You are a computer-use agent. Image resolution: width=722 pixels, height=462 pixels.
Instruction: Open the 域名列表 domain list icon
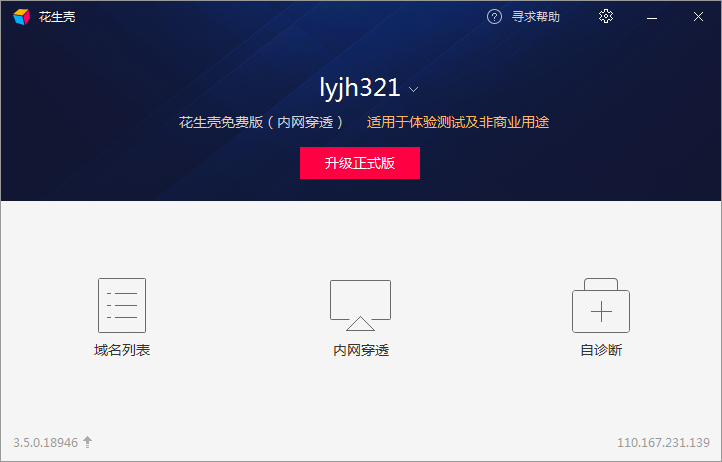point(122,305)
